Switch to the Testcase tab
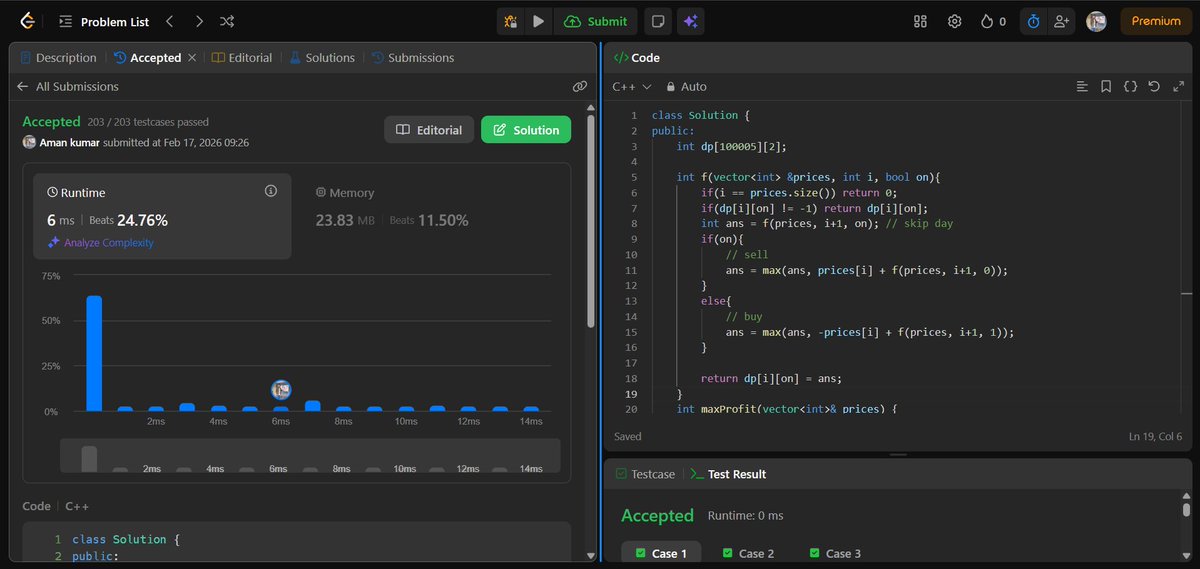This screenshot has width=1200, height=569. (x=646, y=474)
